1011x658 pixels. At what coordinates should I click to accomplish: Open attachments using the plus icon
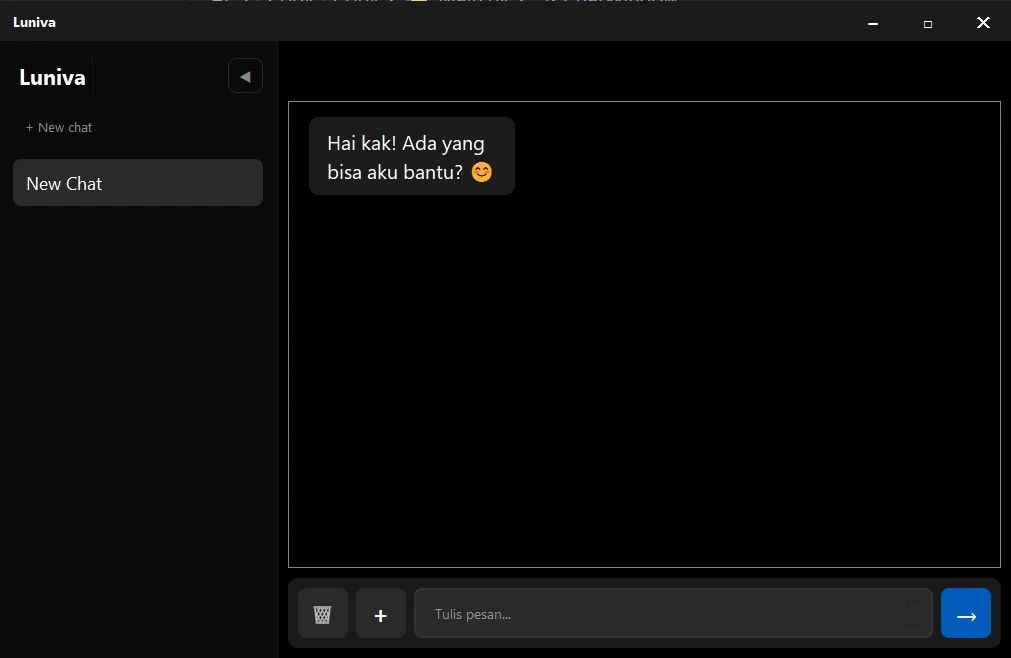coord(381,613)
